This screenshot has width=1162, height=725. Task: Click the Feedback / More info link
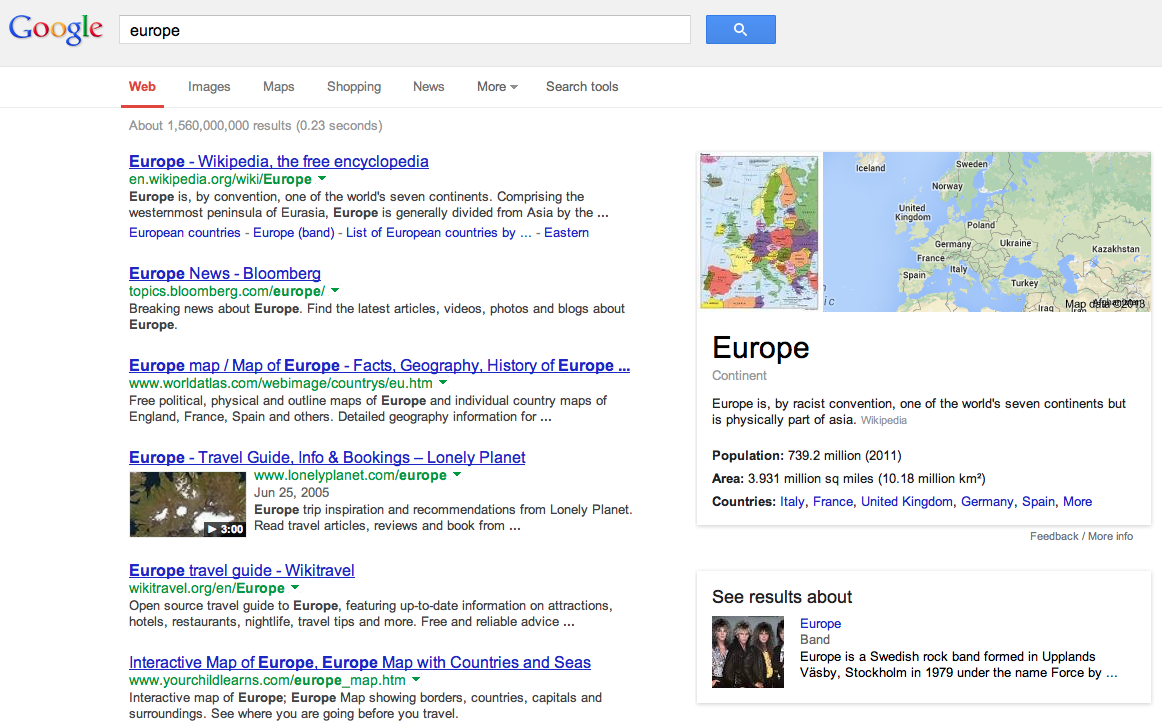(x=1081, y=536)
